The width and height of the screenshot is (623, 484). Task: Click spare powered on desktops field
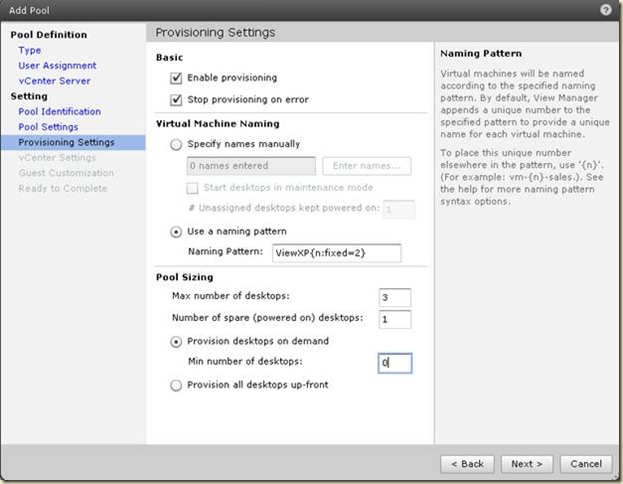tap(394, 319)
